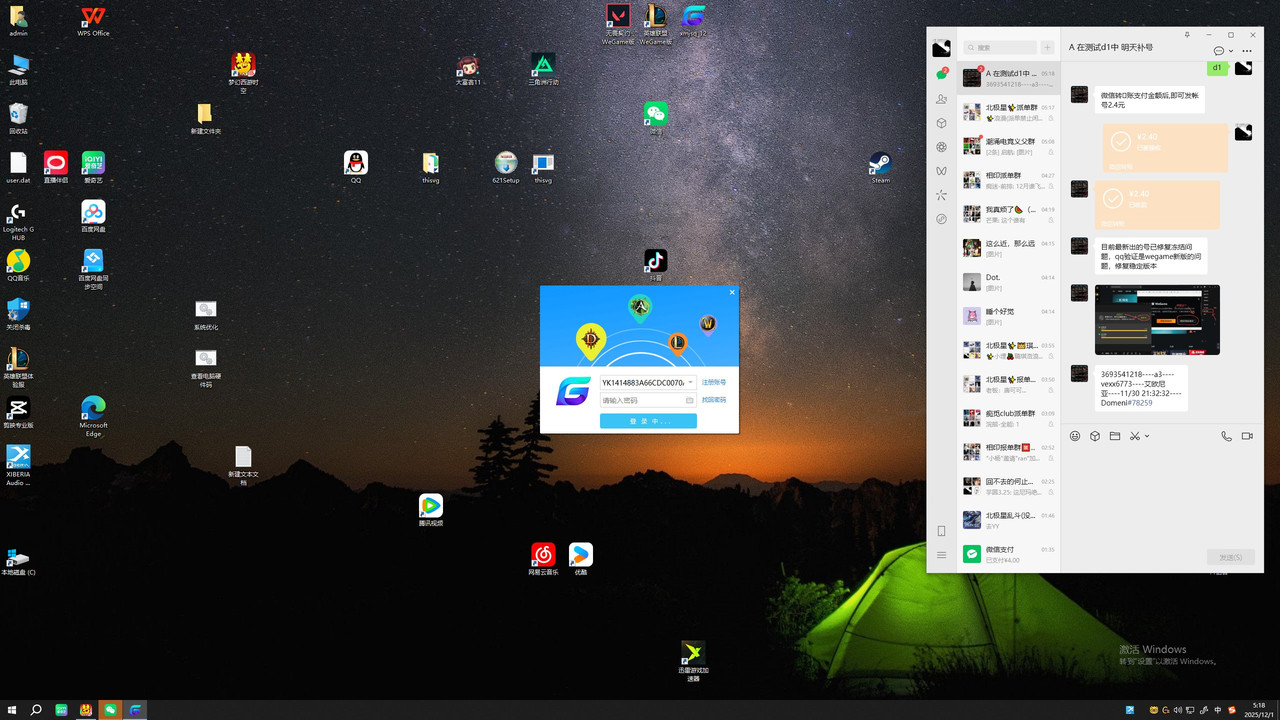Open the 腾讯视频 desktop icon

pos(431,510)
